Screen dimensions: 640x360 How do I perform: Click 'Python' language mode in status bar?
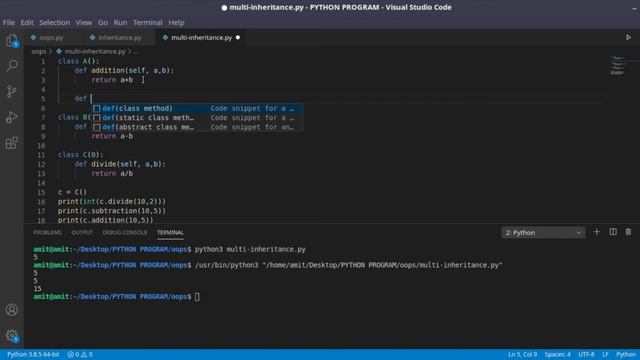[626, 354]
